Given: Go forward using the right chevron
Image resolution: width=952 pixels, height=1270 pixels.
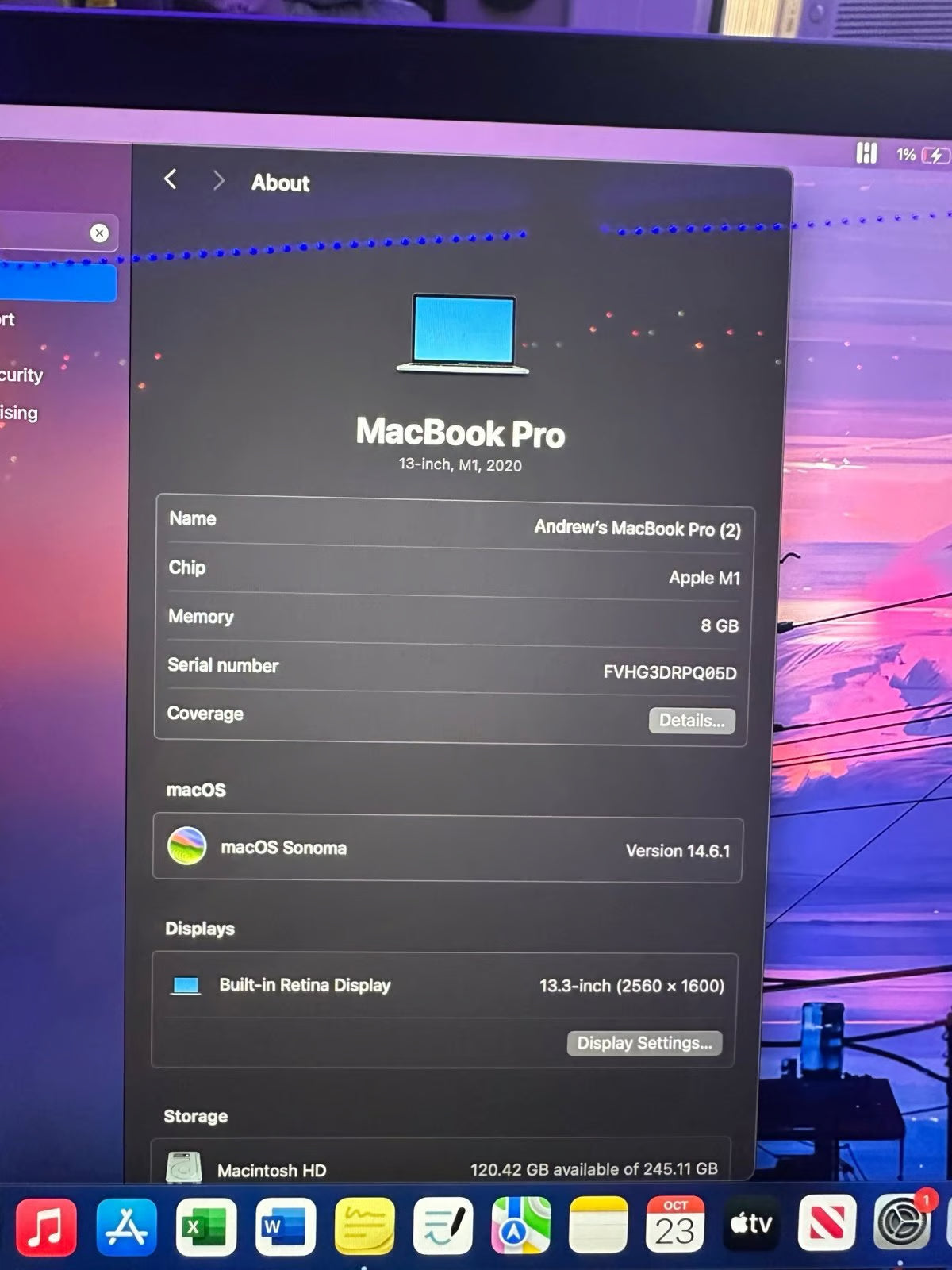Looking at the screenshot, I should point(219,180).
